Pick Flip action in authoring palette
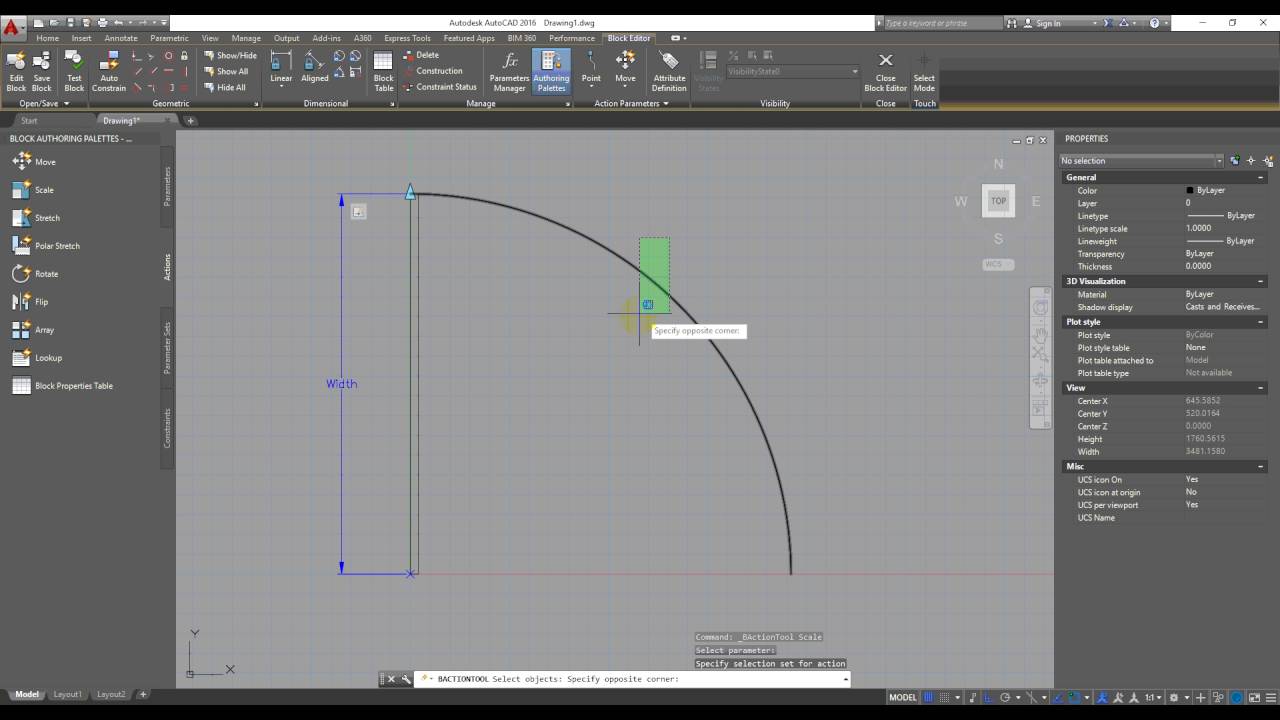The height and width of the screenshot is (720, 1280). [x=30, y=302]
